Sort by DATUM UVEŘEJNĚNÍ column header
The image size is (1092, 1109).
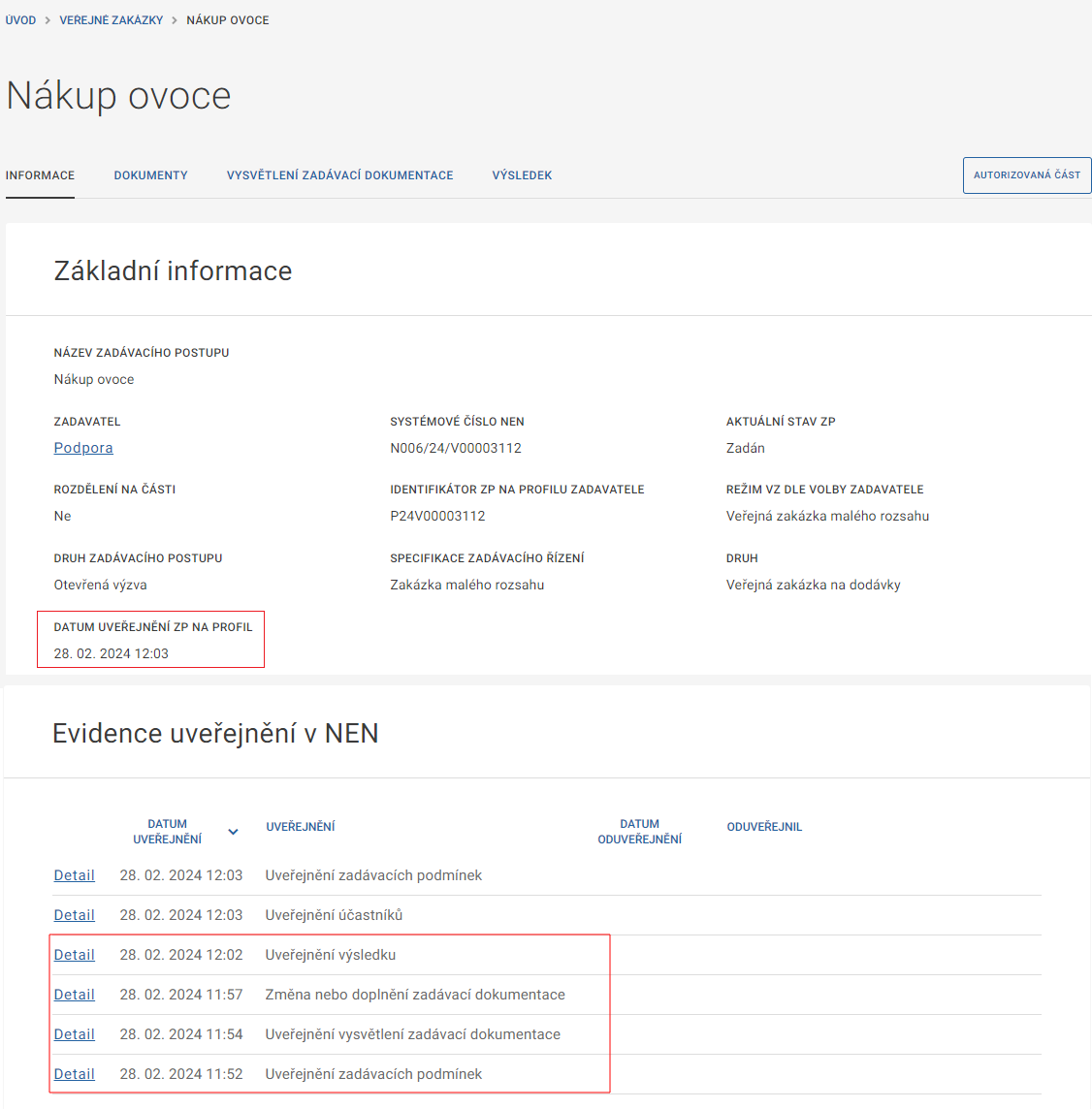[x=168, y=832]
